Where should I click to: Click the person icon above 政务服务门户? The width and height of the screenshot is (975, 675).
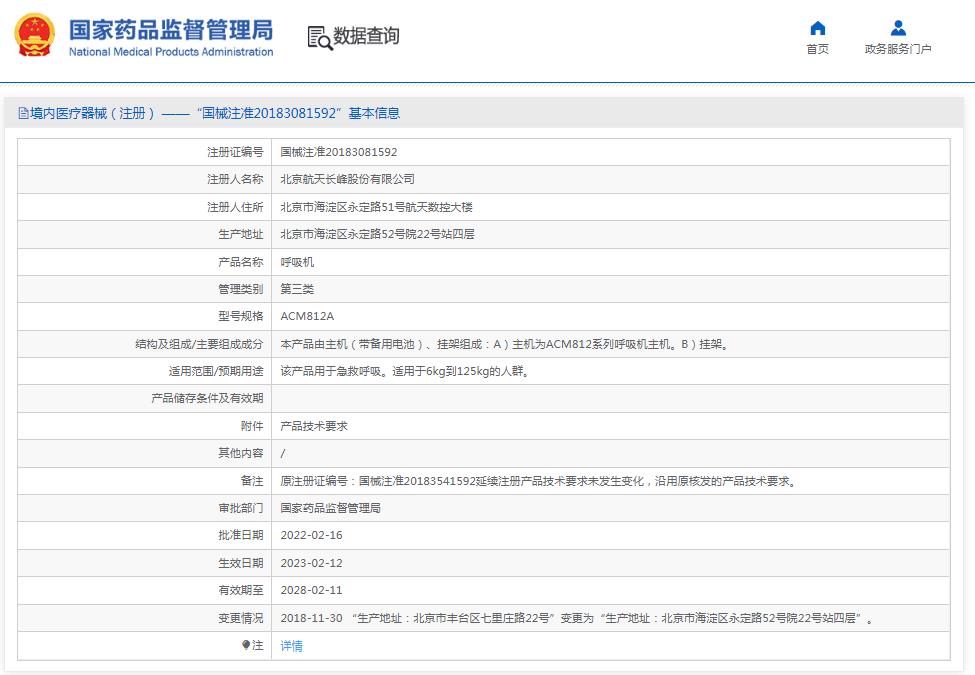[898, 29]
